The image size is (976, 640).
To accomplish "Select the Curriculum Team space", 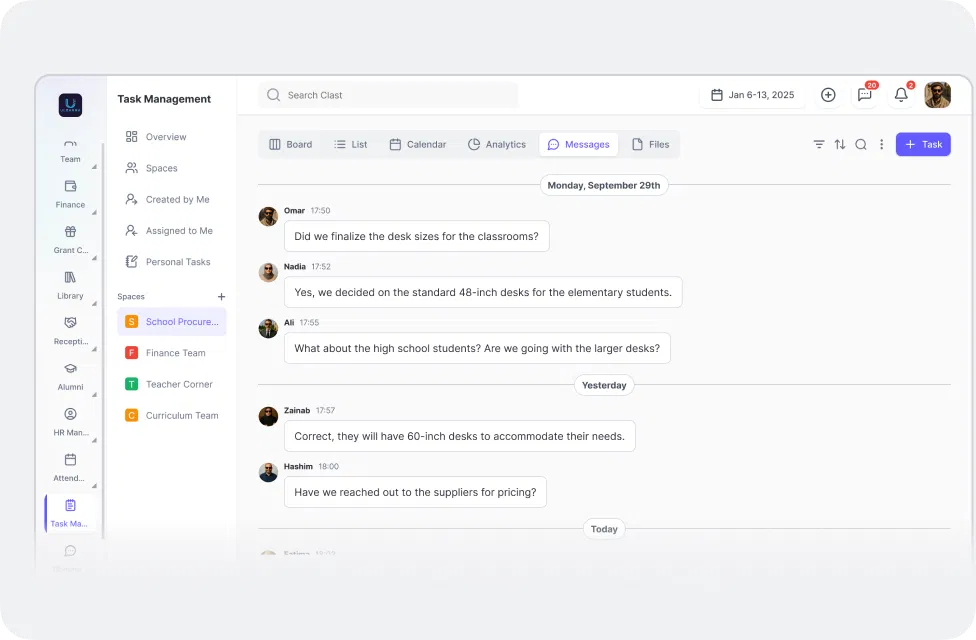I will (x=172, y=415).
